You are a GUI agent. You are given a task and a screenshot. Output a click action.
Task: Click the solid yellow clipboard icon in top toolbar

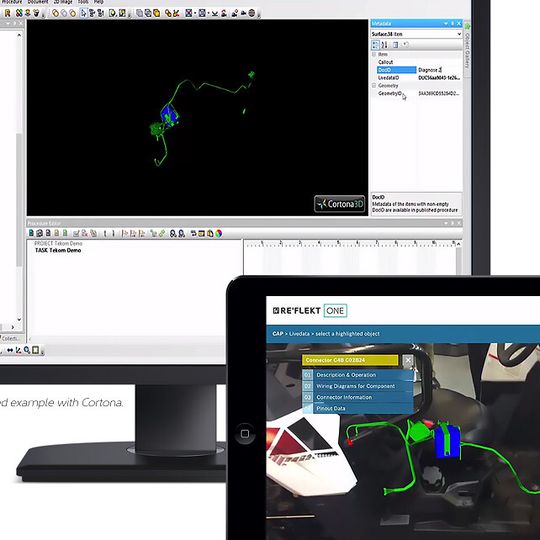coord(157,13)
